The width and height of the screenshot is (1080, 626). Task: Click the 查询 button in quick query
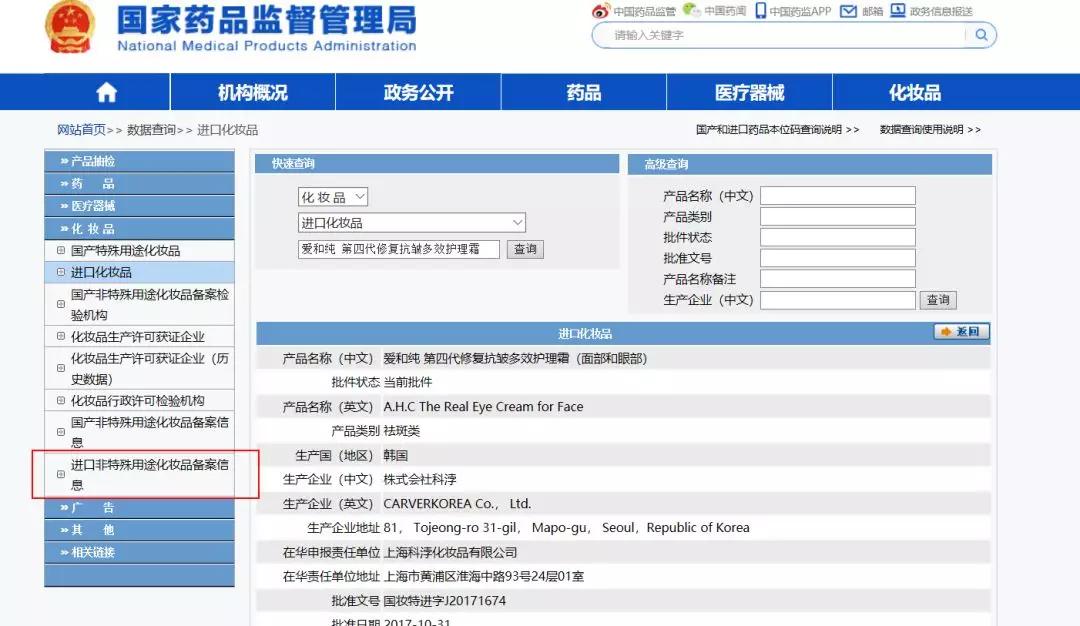point(525,249)
